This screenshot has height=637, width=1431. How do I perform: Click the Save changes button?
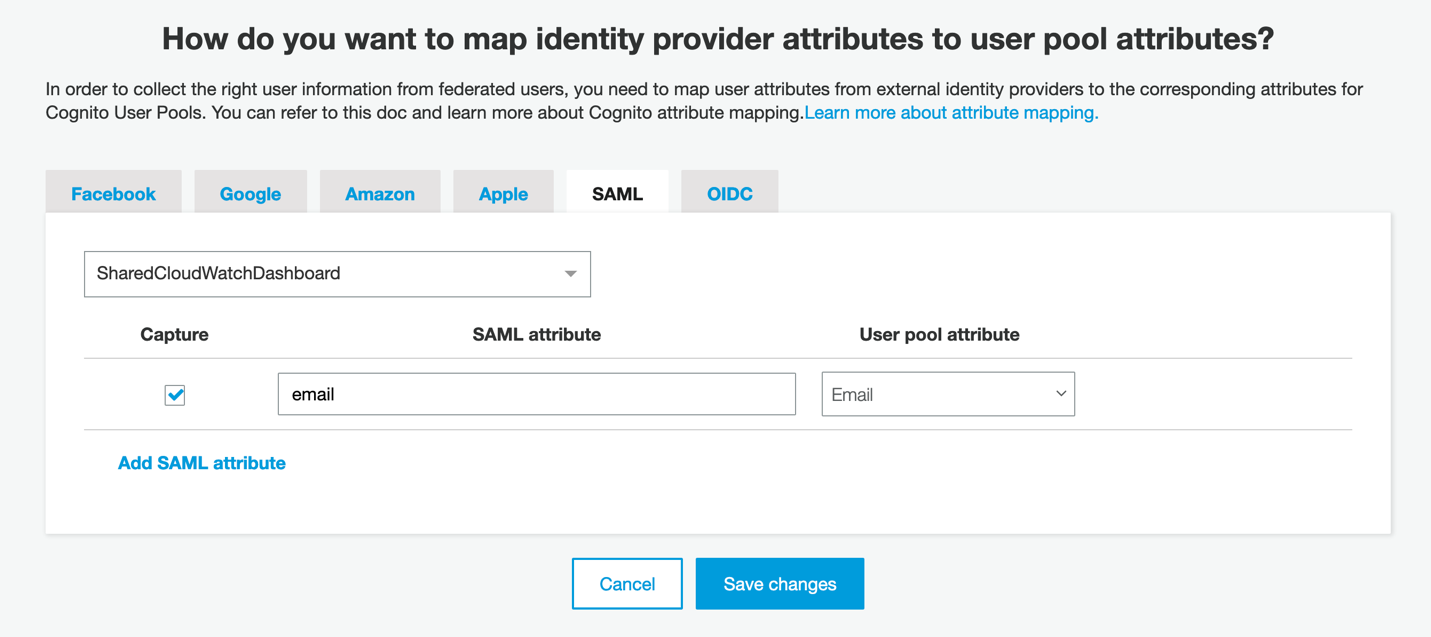coord(779,583)
